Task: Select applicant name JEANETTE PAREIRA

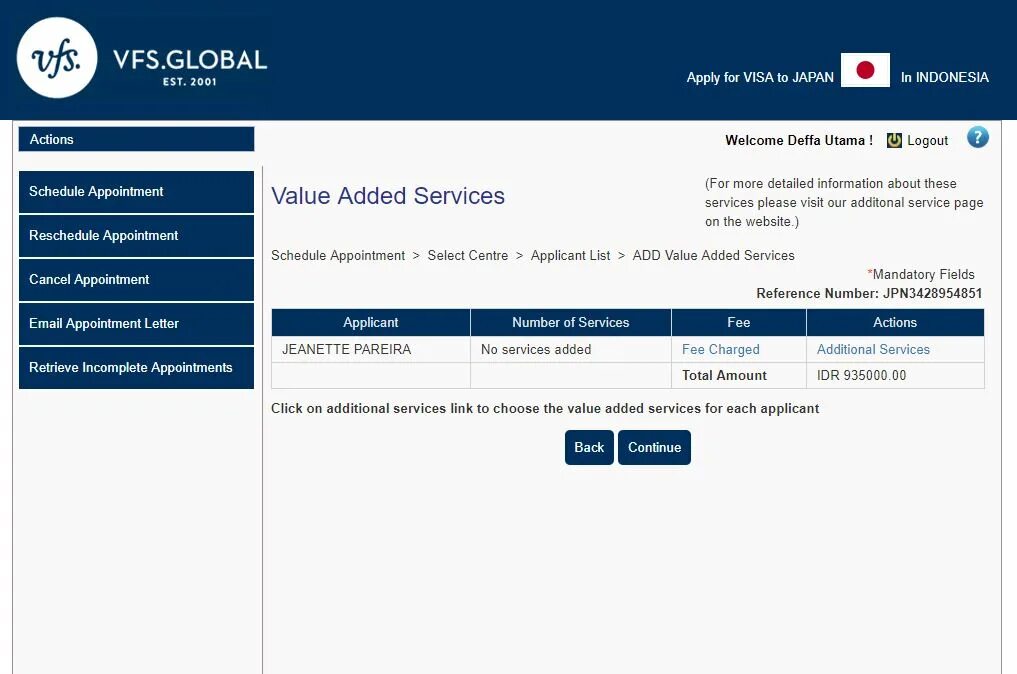Action: (x=346, y=349)
